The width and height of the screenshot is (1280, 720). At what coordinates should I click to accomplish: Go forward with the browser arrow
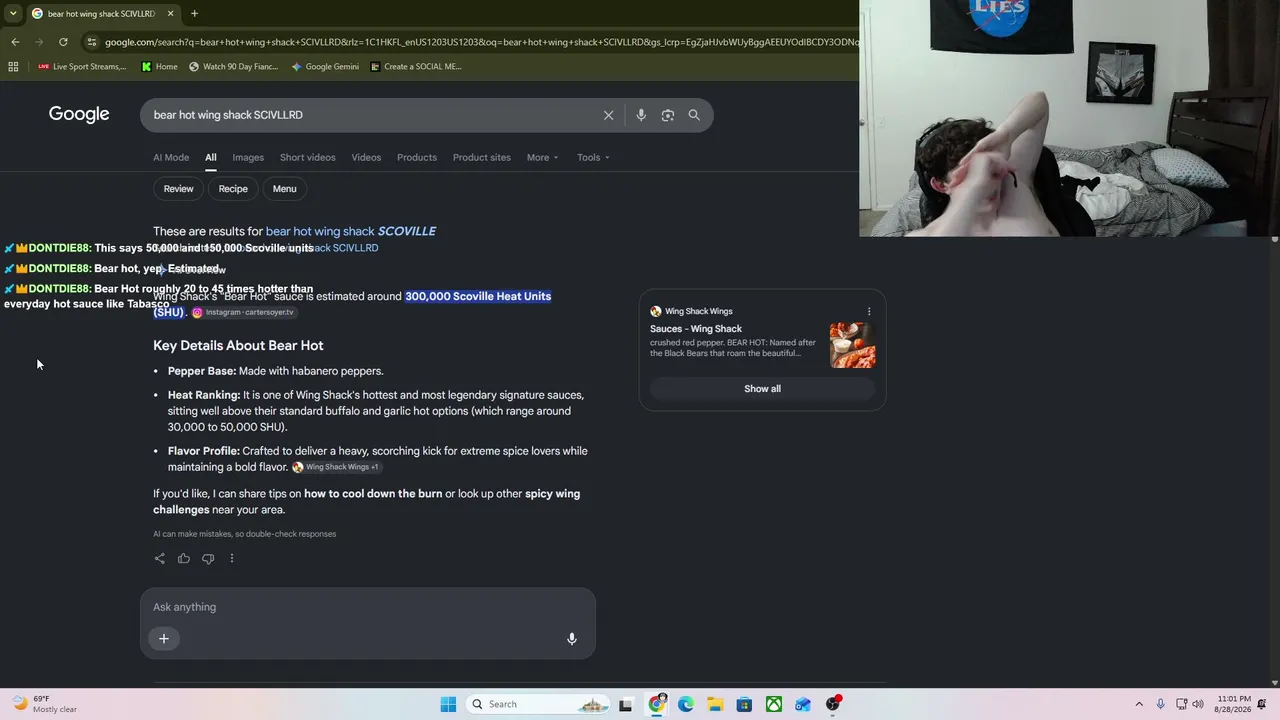[39, 42]
